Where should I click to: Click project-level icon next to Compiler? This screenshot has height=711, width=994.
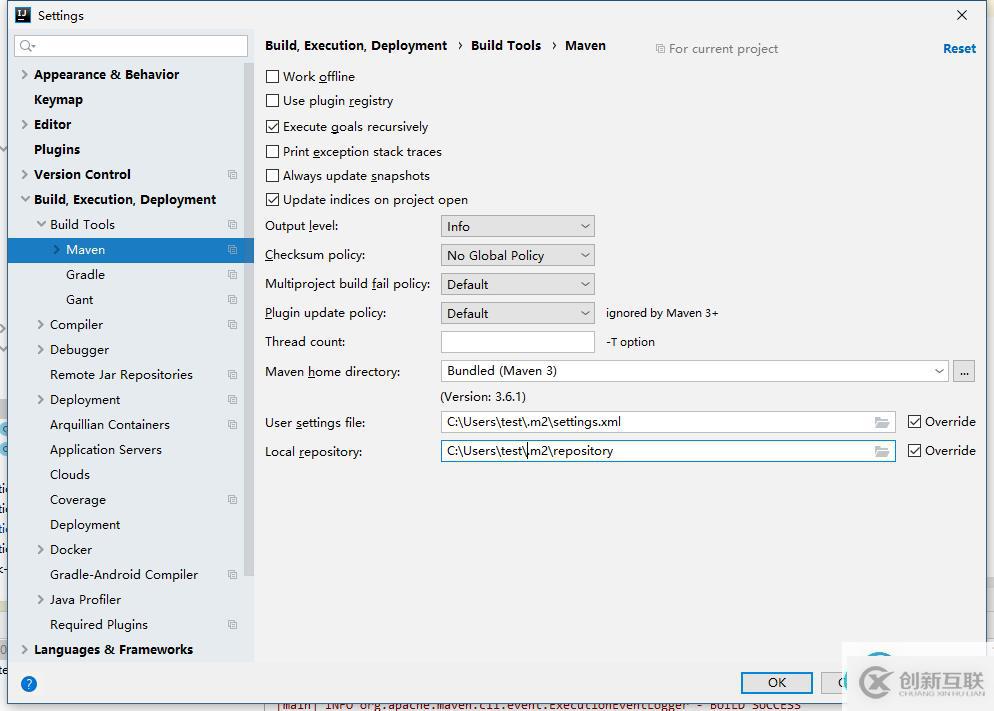[233, 324]
